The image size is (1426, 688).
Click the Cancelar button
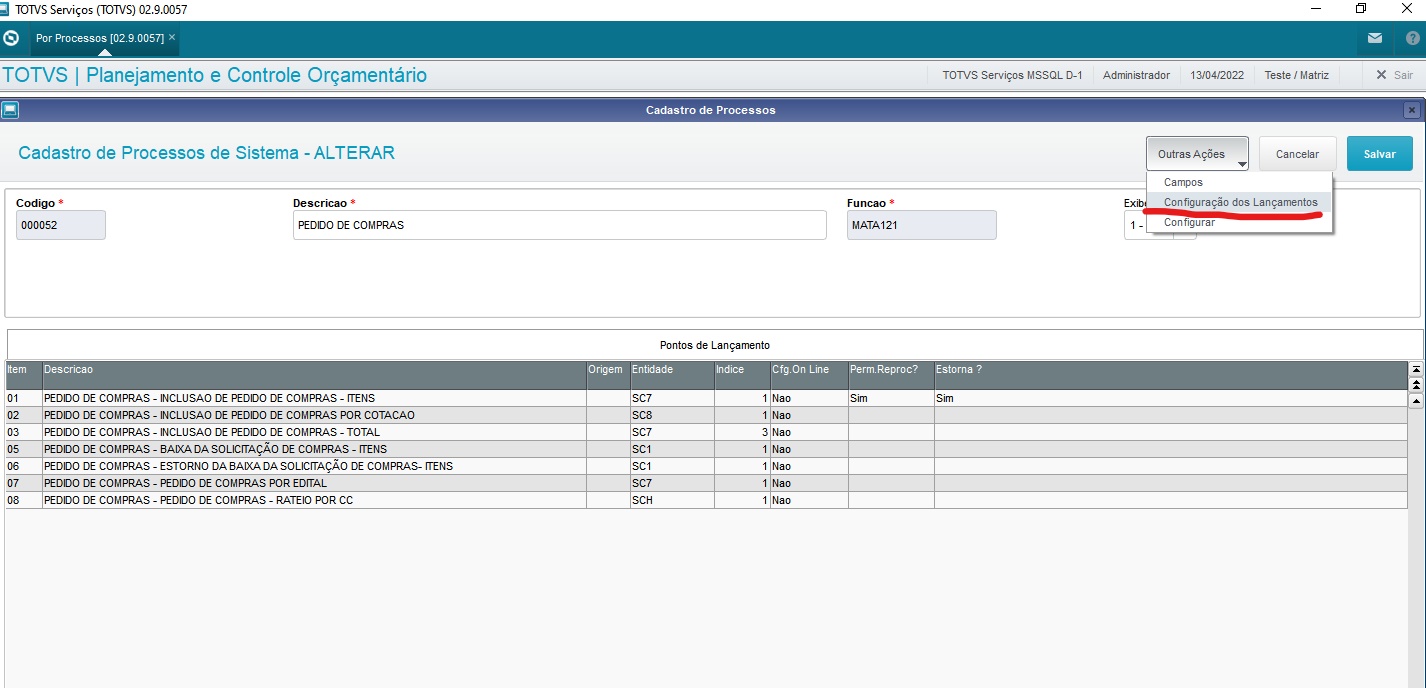coord(1297,154)
